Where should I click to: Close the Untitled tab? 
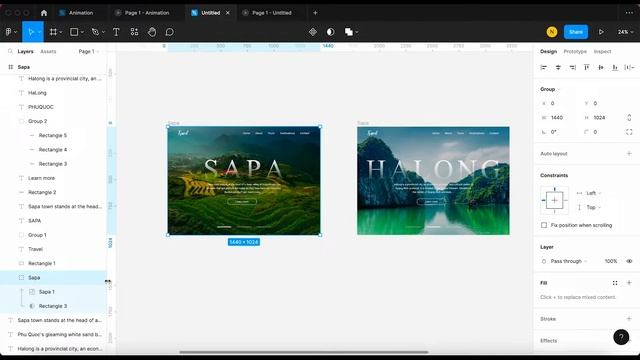(228, 13)
